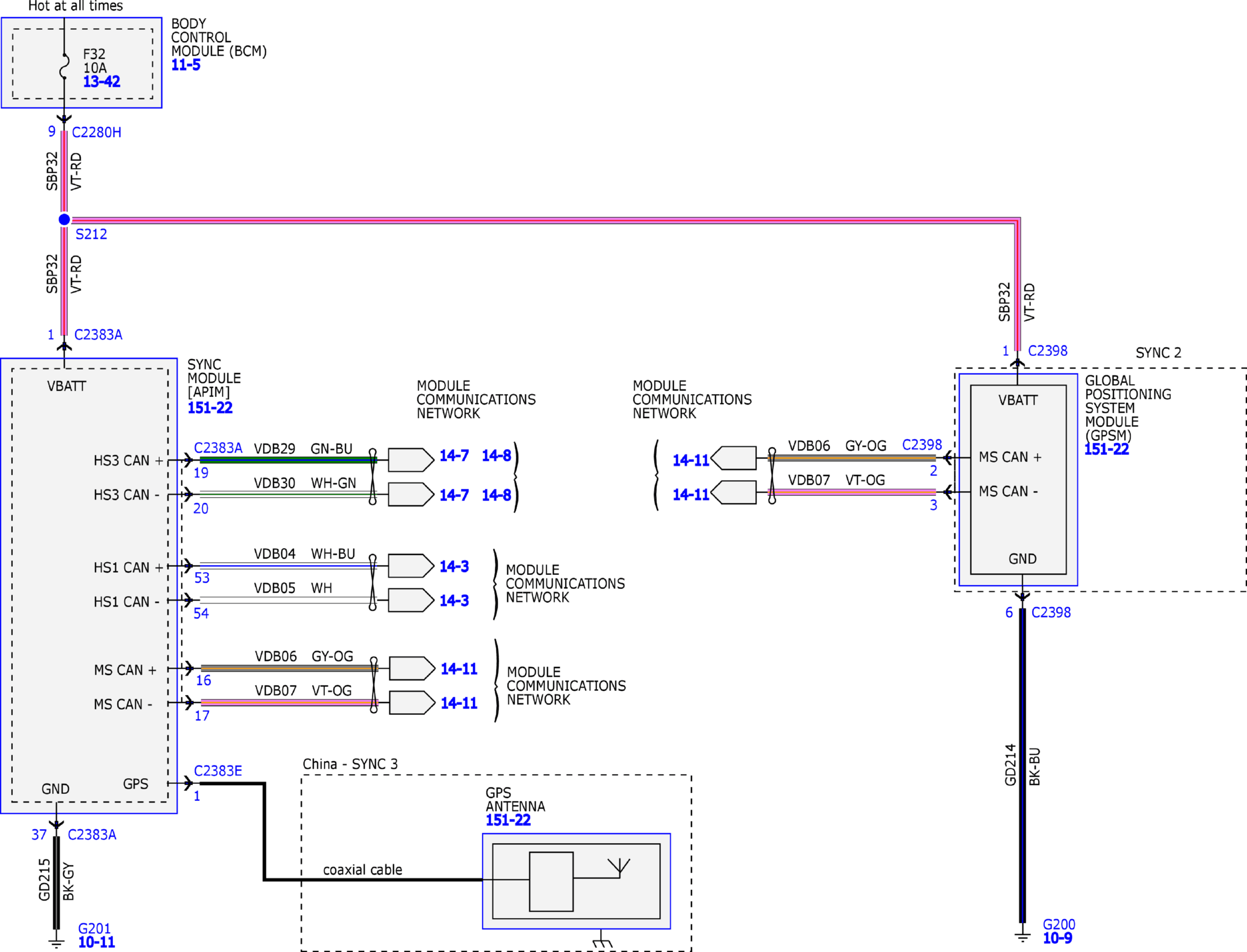Open 151-22 link under GPSM module label
1247x952 pixels.
(x=1106, y=449)
